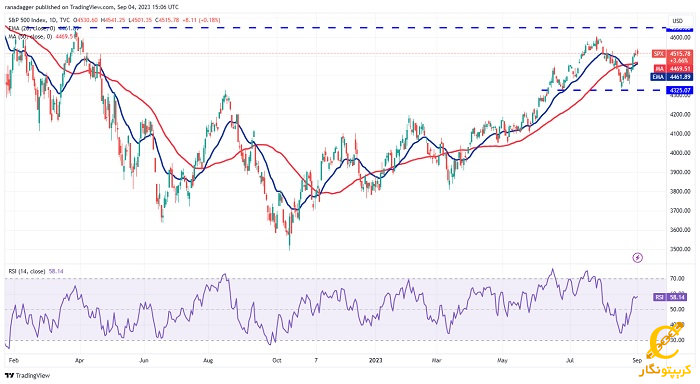Screen dimensions: 700x384
Task: Click the RSI (14, close) indicator label
Action: [x=27, y=271]
